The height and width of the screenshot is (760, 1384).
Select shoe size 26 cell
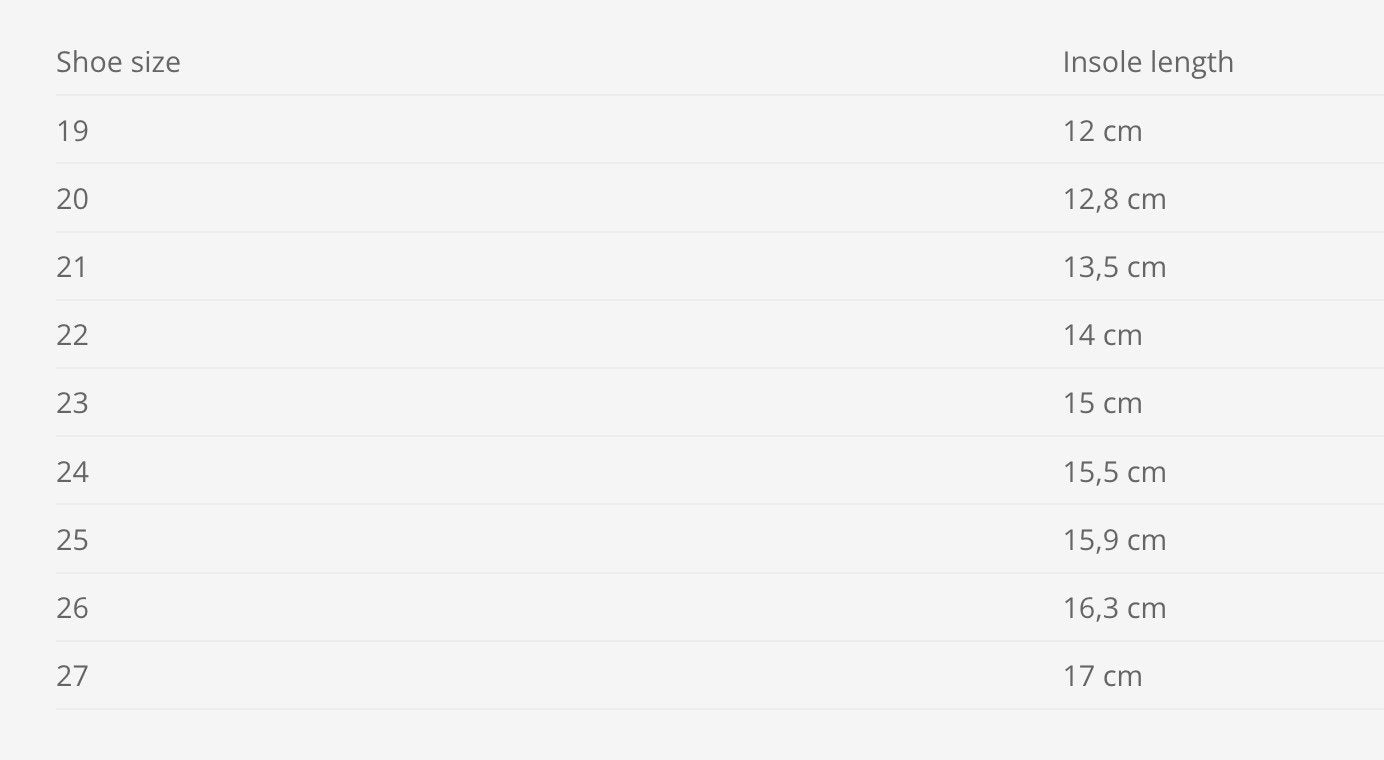point(72,608)
